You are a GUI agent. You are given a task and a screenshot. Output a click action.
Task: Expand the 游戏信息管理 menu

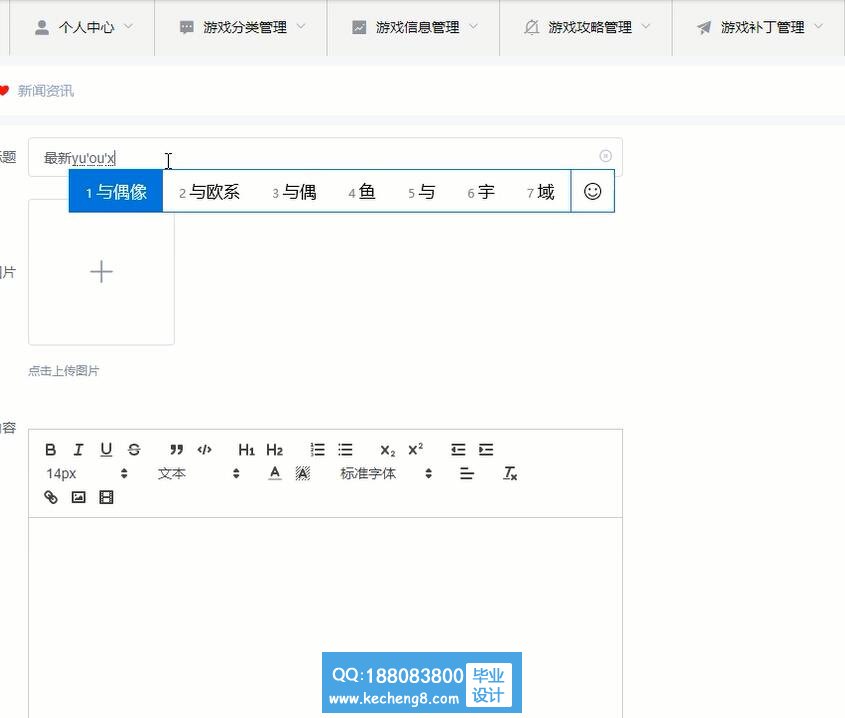coord(413,27)
